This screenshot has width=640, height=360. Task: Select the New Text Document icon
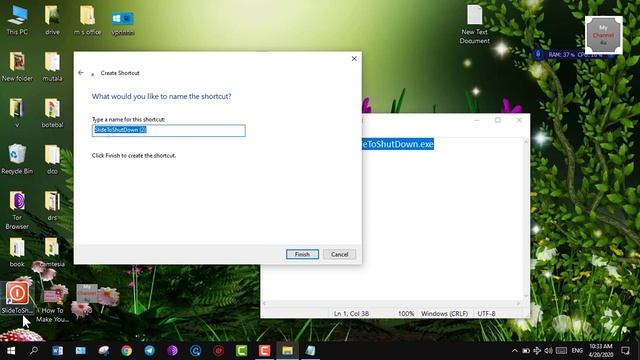(474, 24)
